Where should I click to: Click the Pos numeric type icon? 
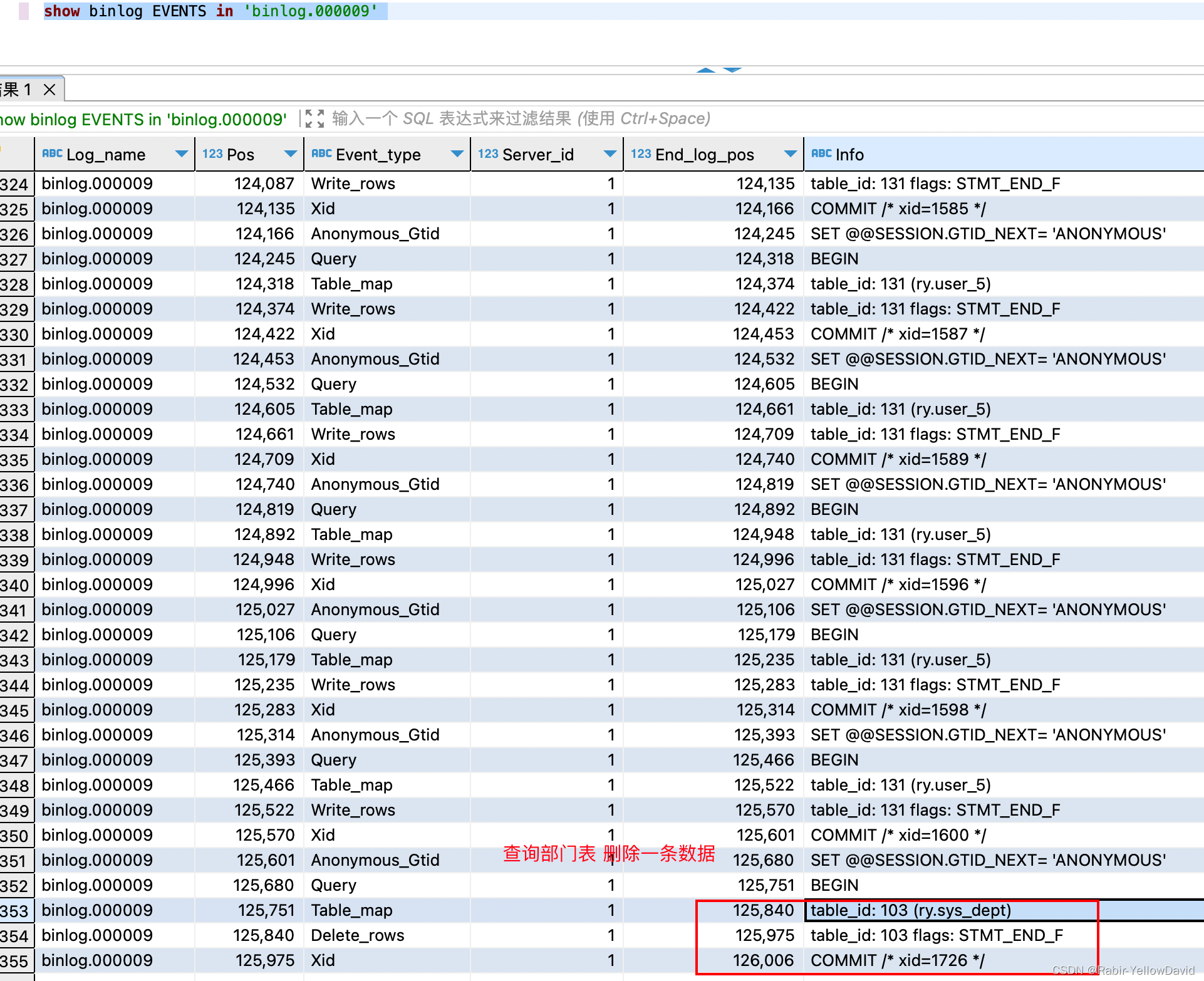pyautogui.click(x=212, y=153)
